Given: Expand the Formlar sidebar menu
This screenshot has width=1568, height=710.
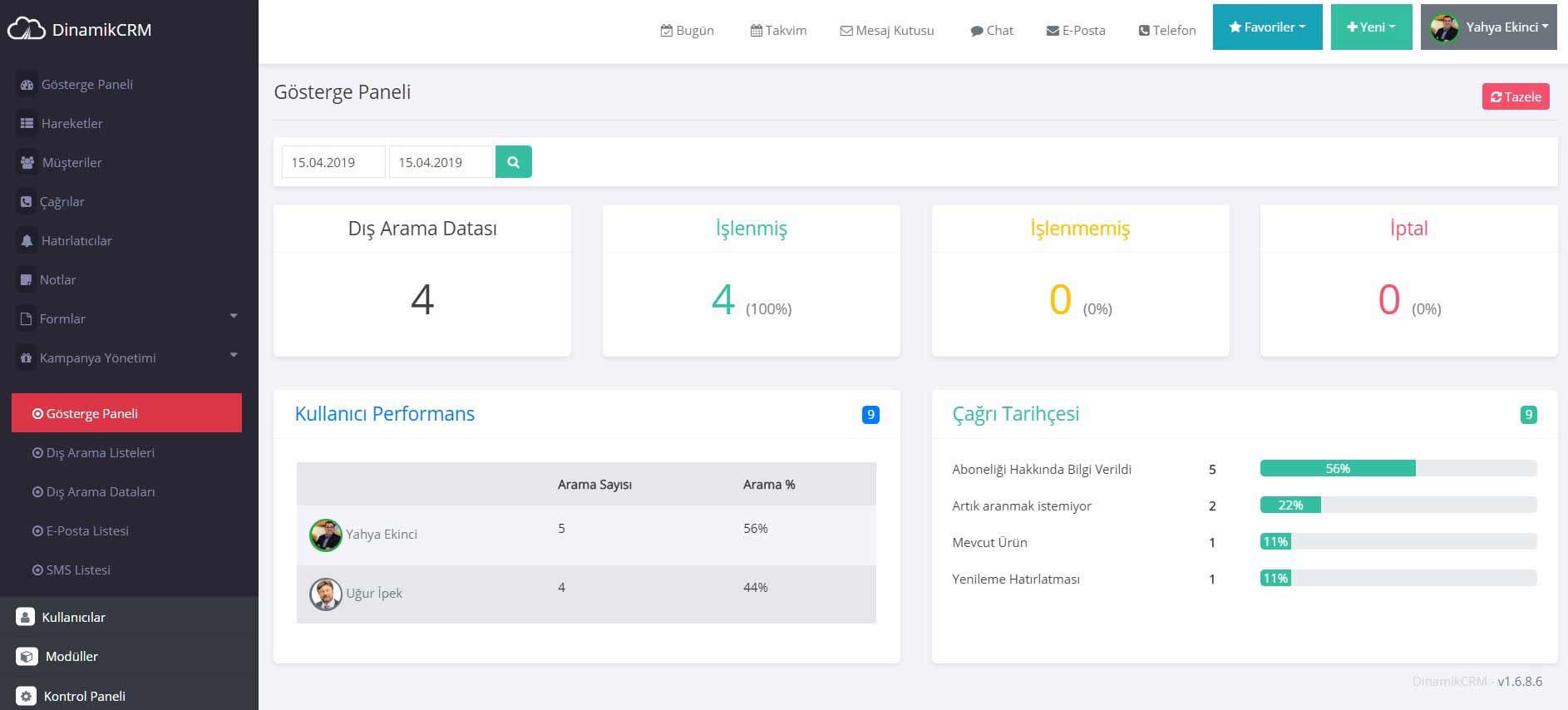Looking at the screenshot, I should click(x=233, y=317).
